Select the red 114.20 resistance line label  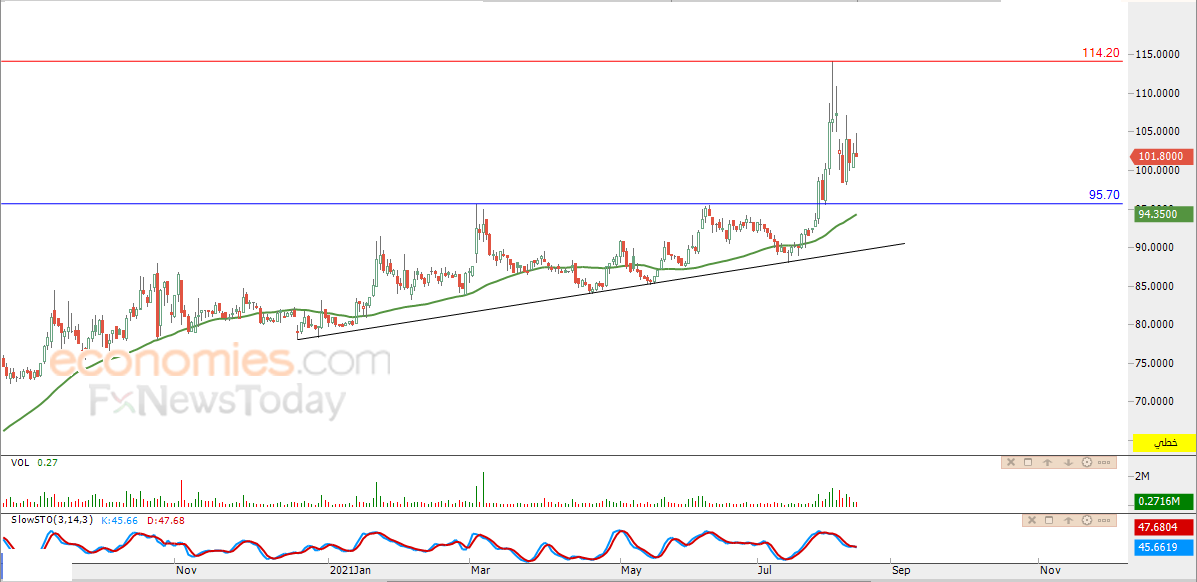pos(1101,53)
